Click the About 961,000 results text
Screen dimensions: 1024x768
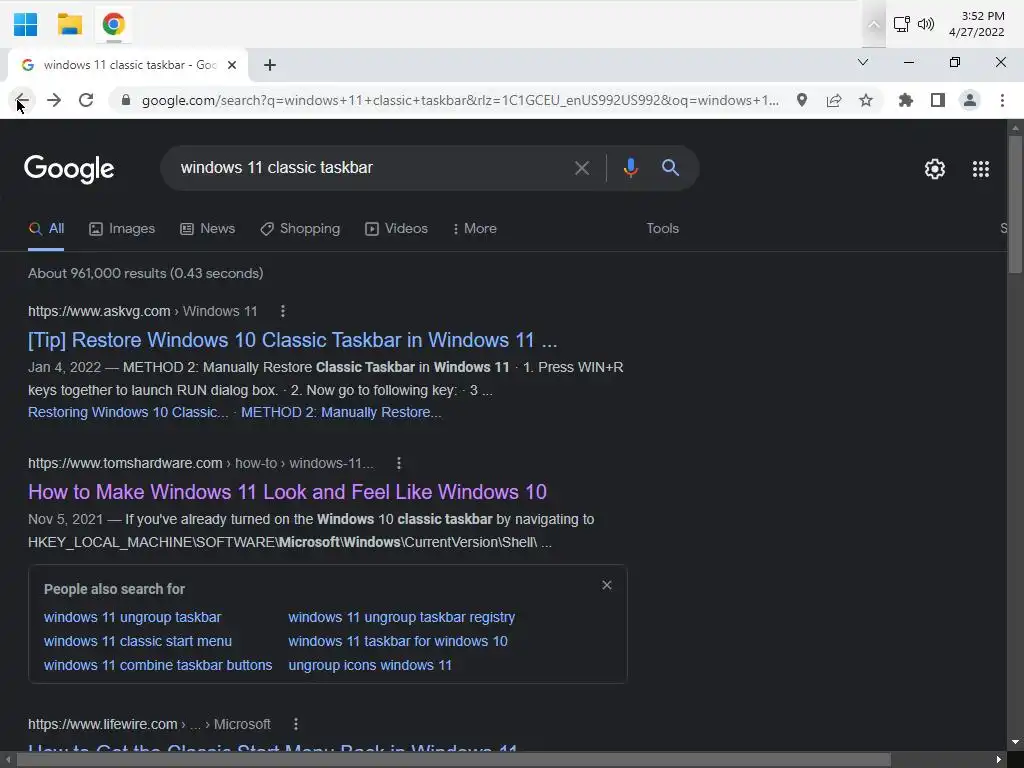coord(146,274)
